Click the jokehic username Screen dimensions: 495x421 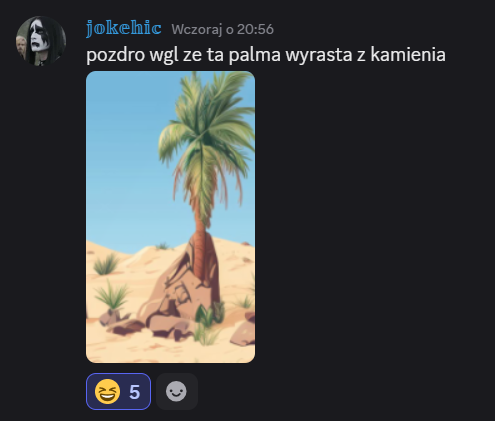click(x=124, y=28)
